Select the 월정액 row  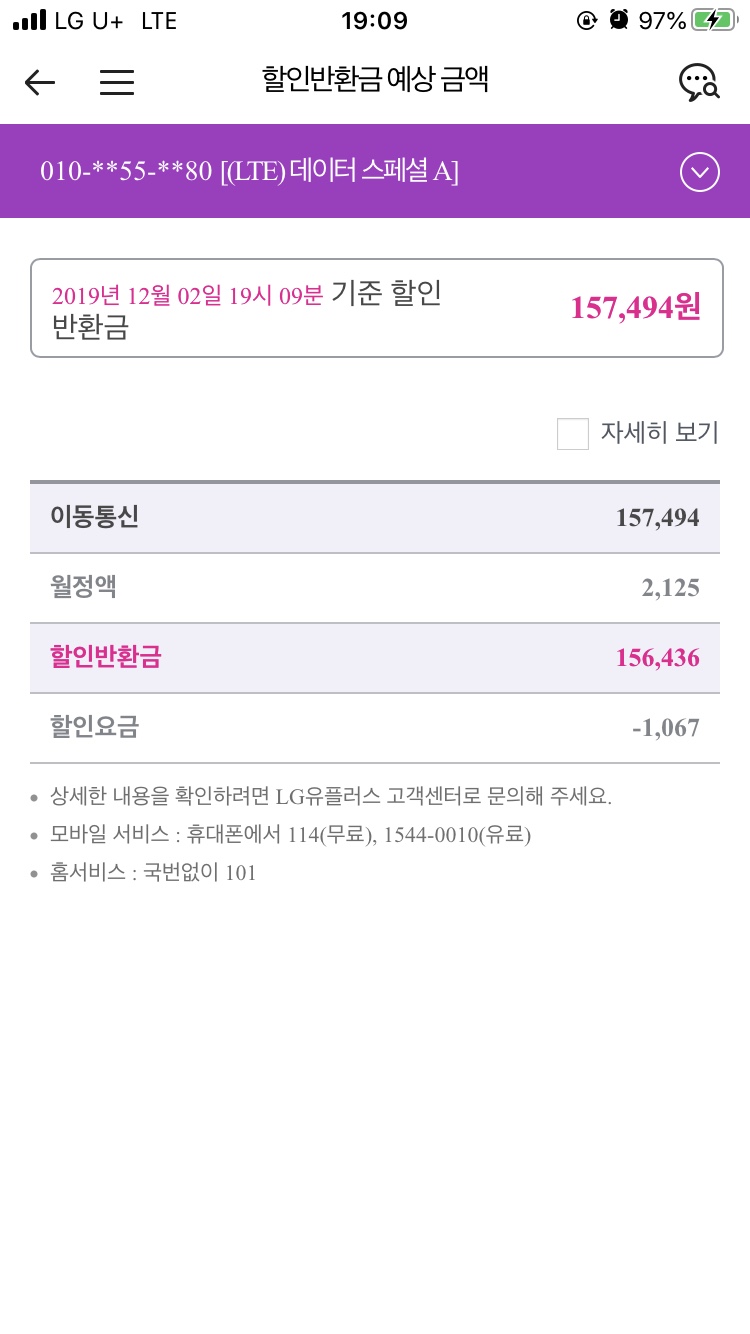(x=374, y=588)
